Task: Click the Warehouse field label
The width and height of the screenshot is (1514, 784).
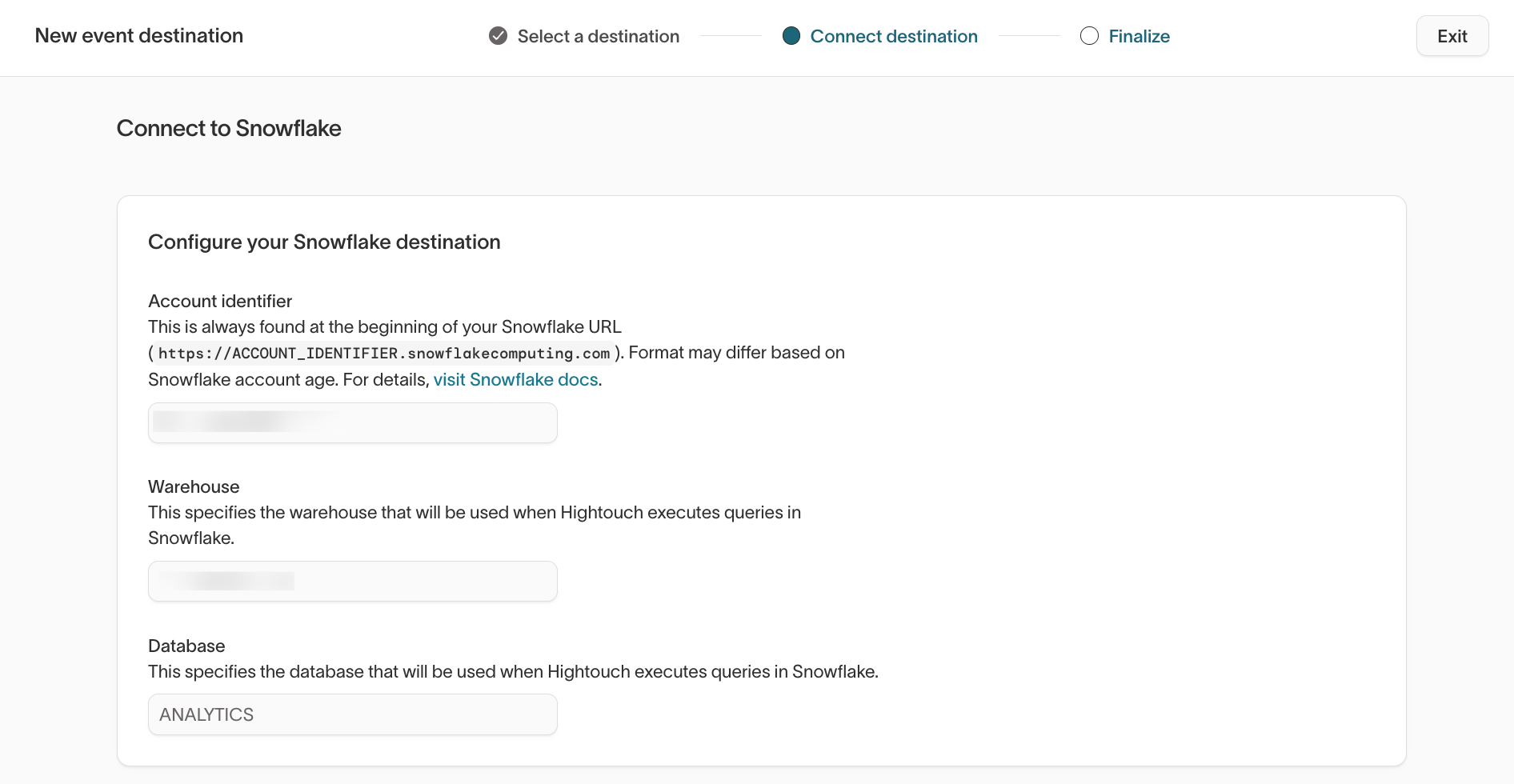Action: click(x=194, y=486)
